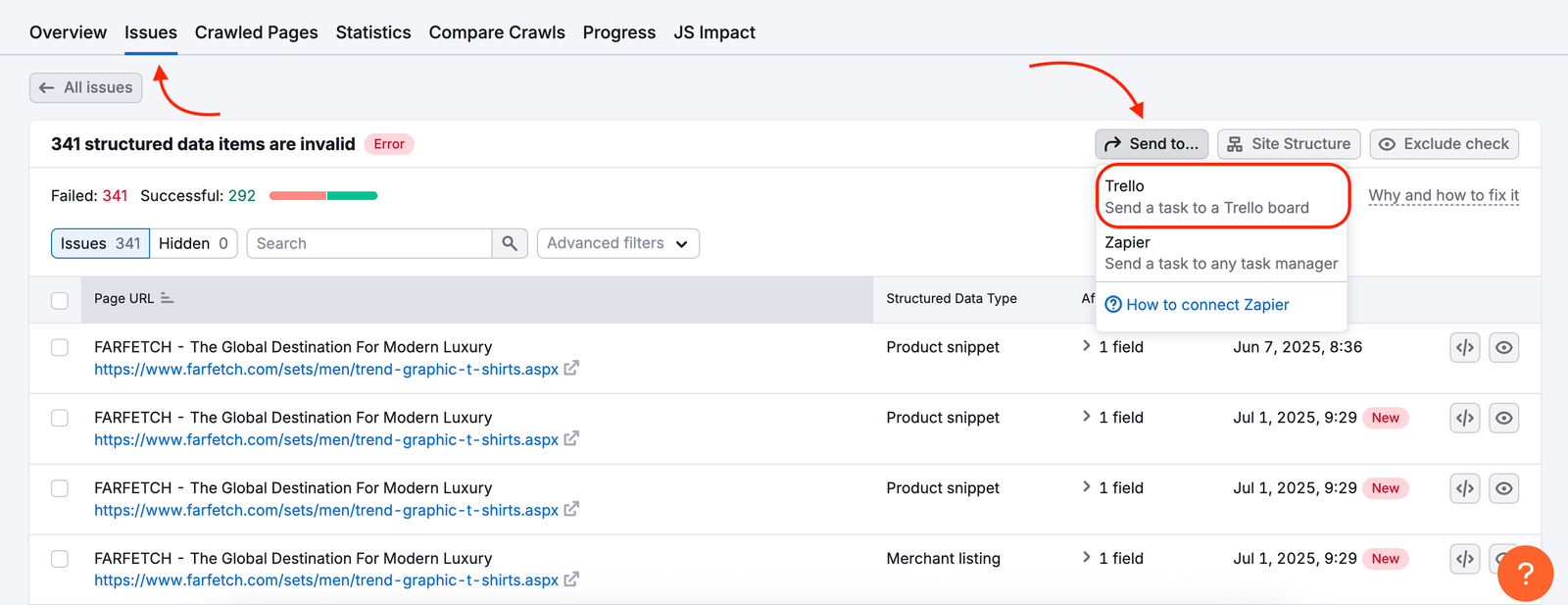This screenshot has height=605, width=1568.
Task: Open the Progress tab
Action: pyautogui.click(x=619, y=32)
